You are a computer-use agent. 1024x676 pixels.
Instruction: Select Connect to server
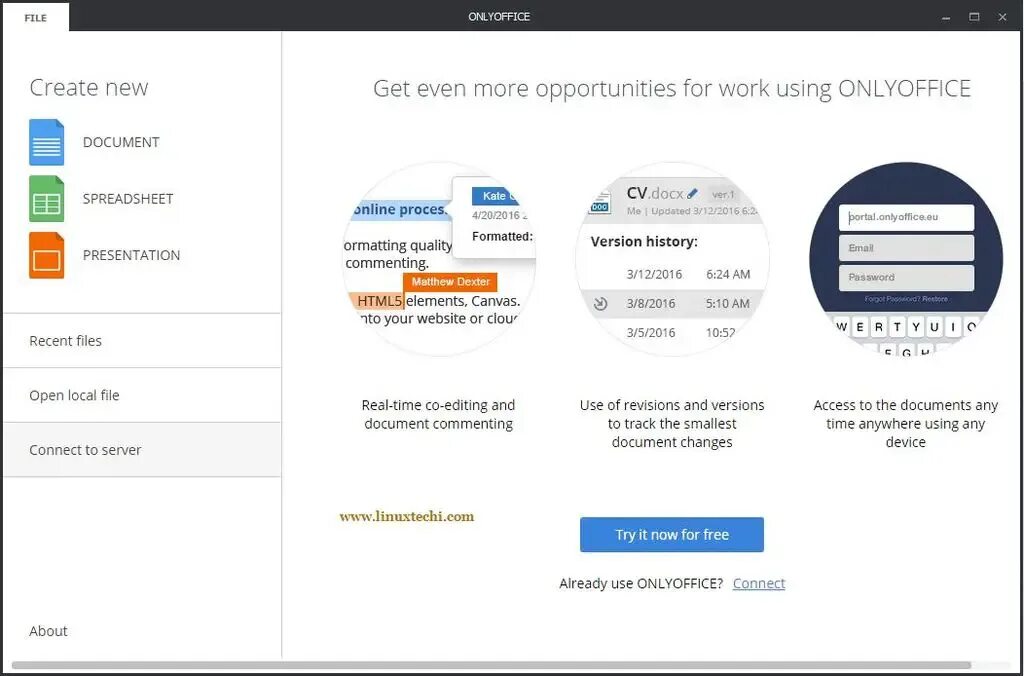(x=142, y=450)
